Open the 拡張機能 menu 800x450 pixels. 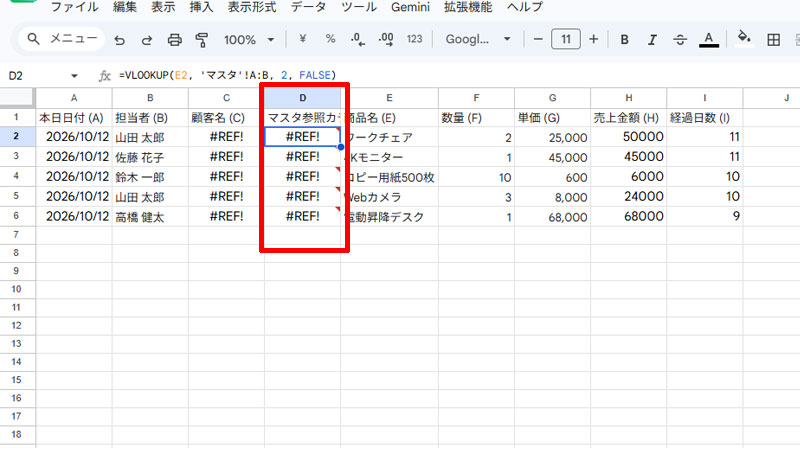click(468, 7)
